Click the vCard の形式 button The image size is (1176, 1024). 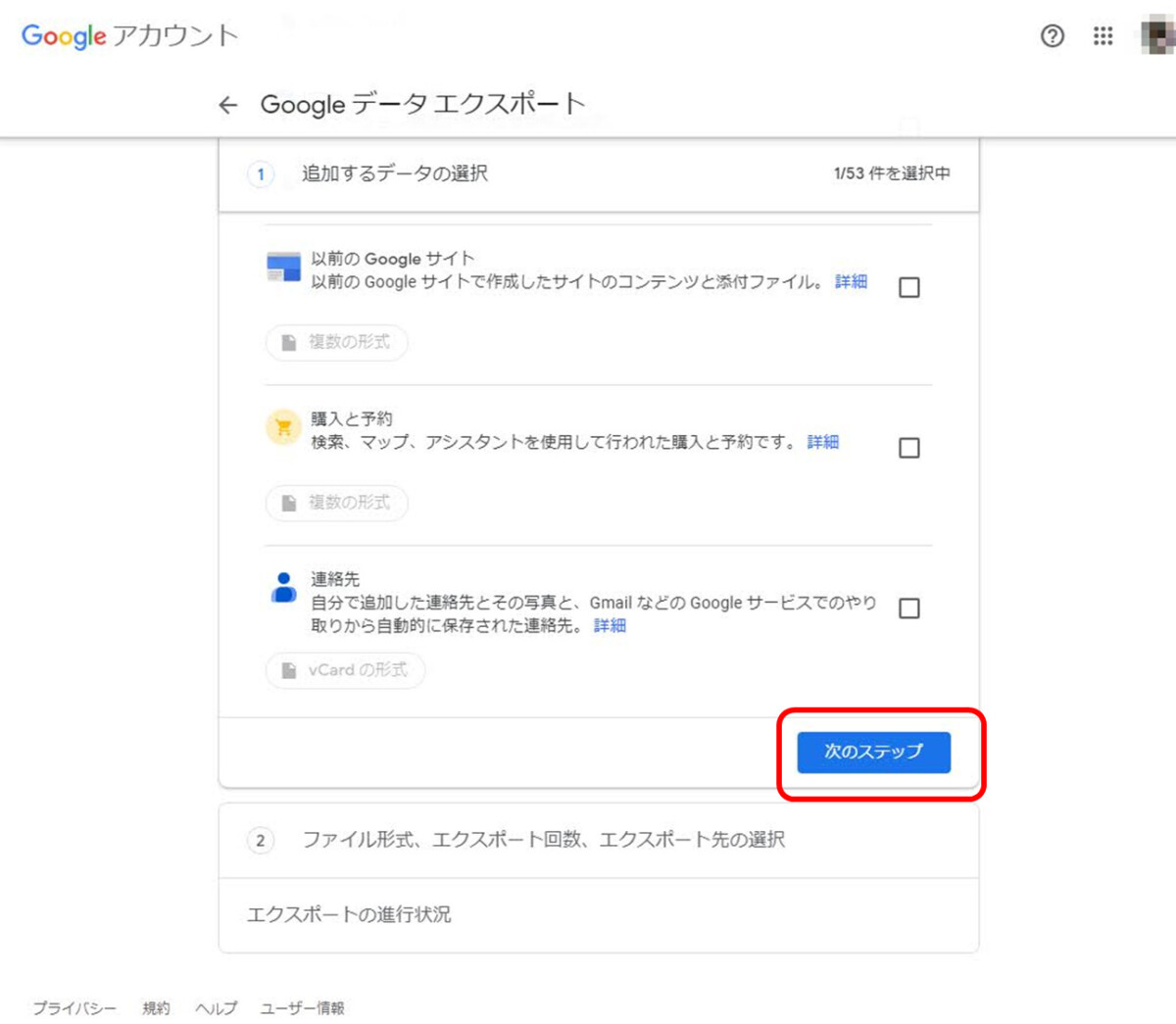tap(345, 670)
